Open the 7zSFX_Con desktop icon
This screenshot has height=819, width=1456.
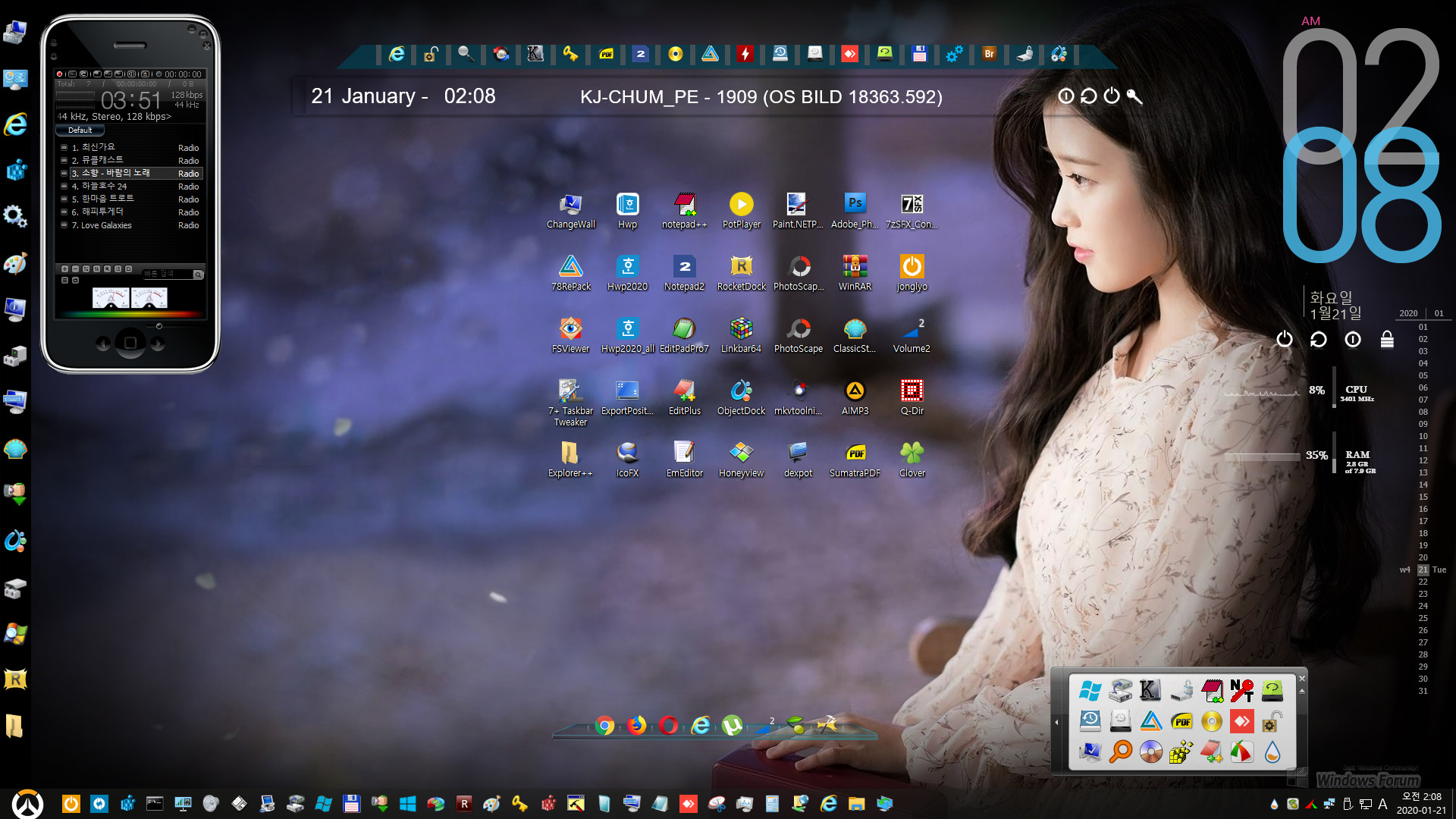click(x=912, y=211)
